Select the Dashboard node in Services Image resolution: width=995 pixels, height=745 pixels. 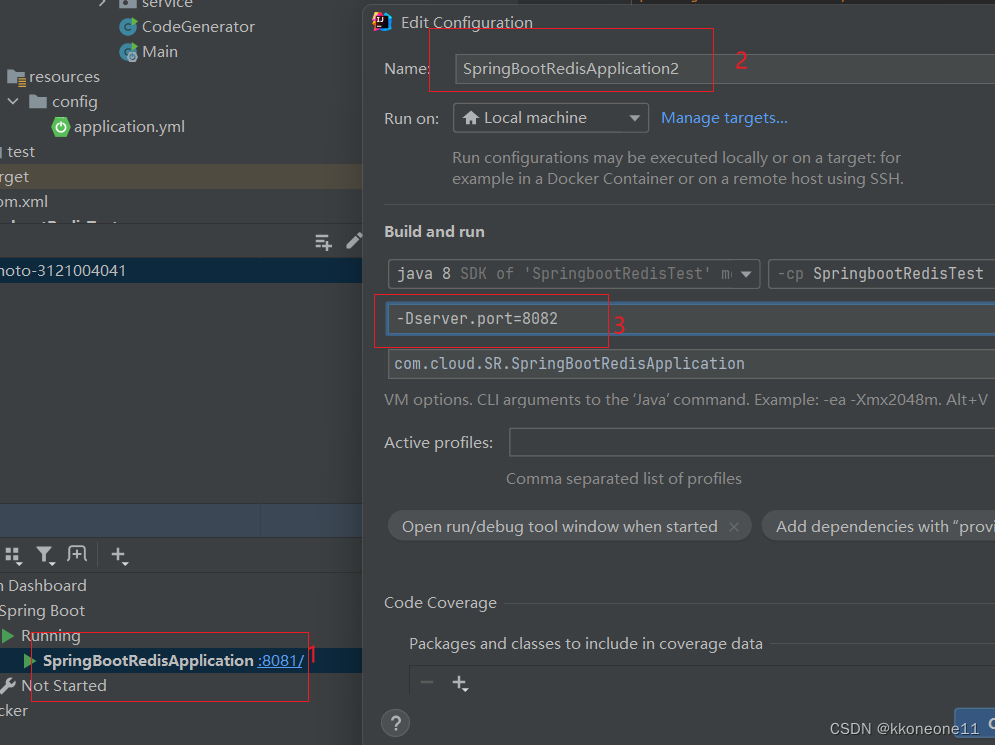coord(43,586)
